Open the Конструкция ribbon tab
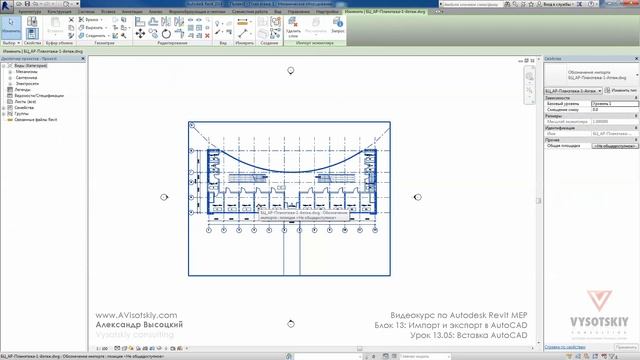 click(x=59, y=12)
